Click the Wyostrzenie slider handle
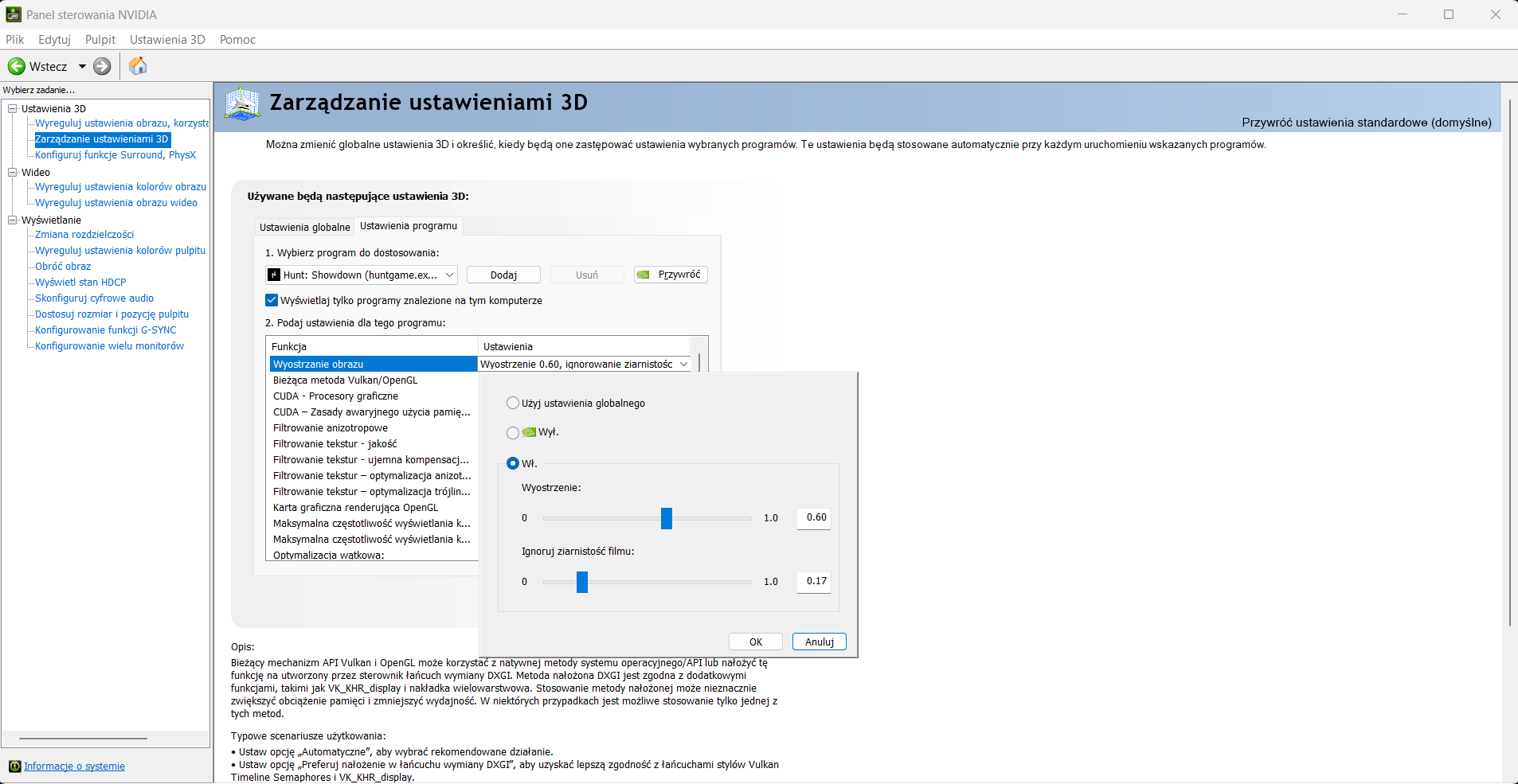1518x784 pixels. tap(667, 518)
